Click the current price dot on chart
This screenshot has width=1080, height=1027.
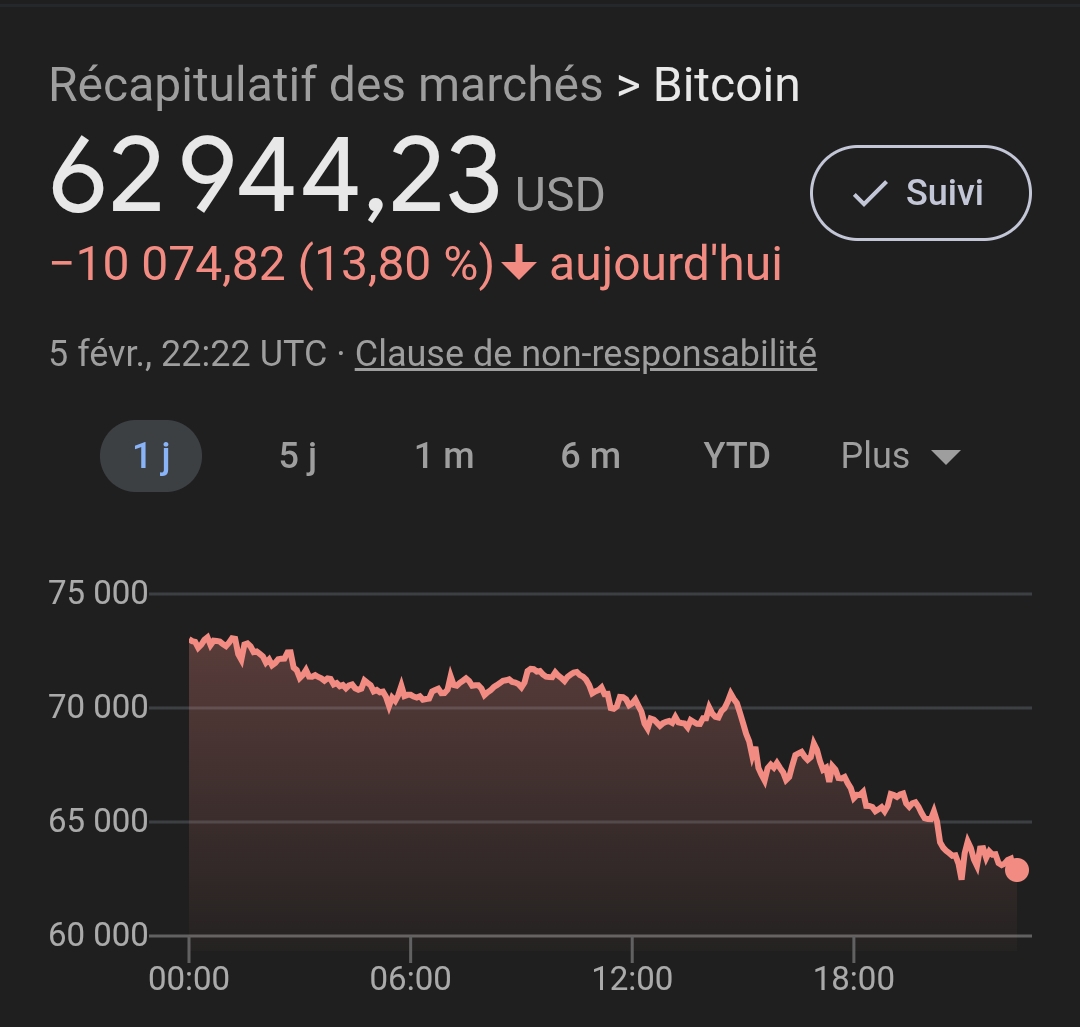point(1016,870)
